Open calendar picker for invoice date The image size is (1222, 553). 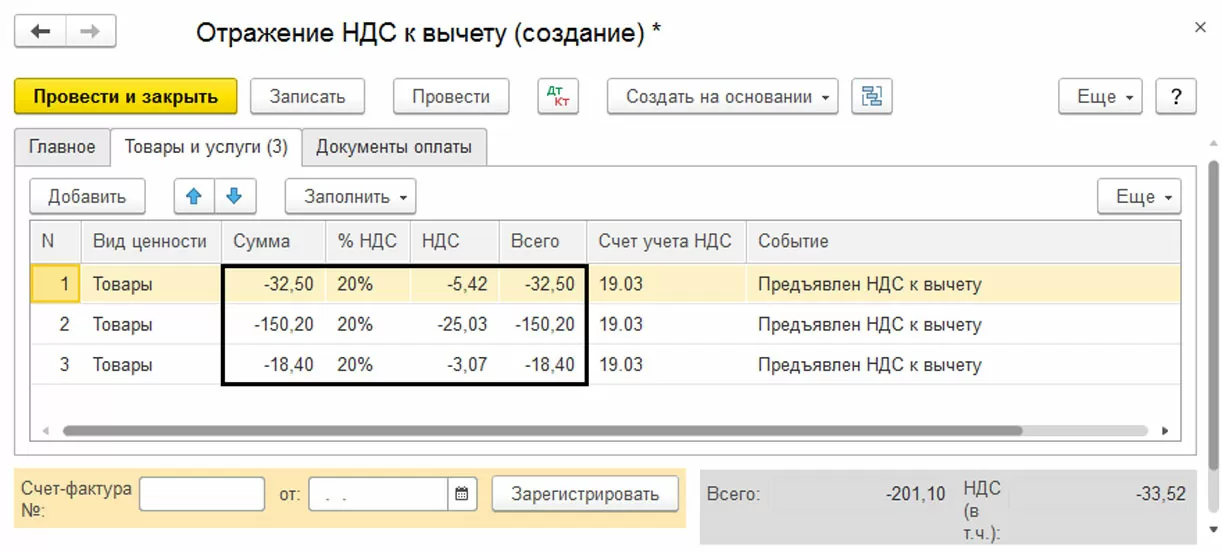[461, 493]
